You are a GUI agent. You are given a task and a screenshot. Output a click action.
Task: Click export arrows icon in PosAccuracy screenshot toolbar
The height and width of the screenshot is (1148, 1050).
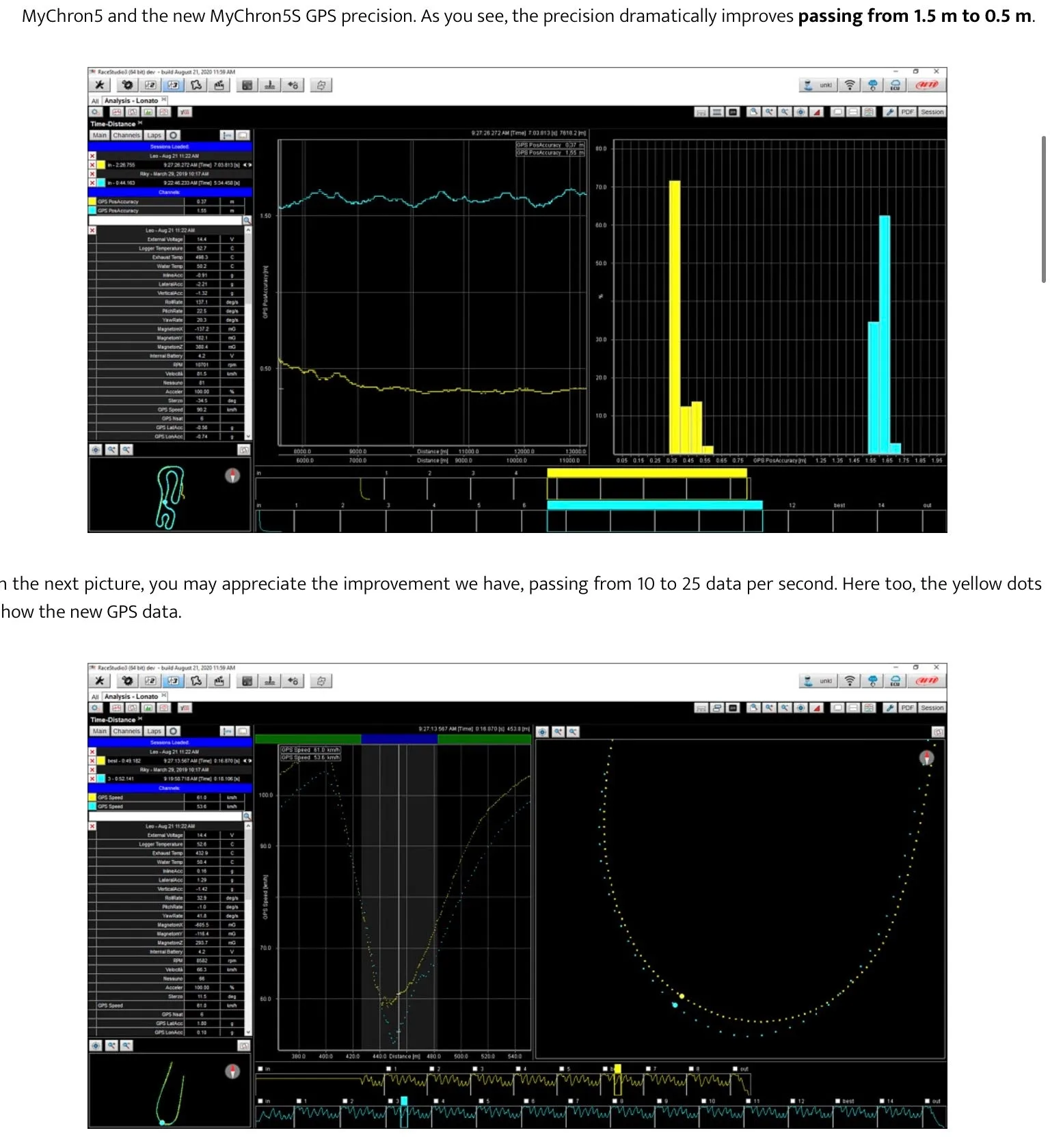pyautogui.click(x=321, y=85)
